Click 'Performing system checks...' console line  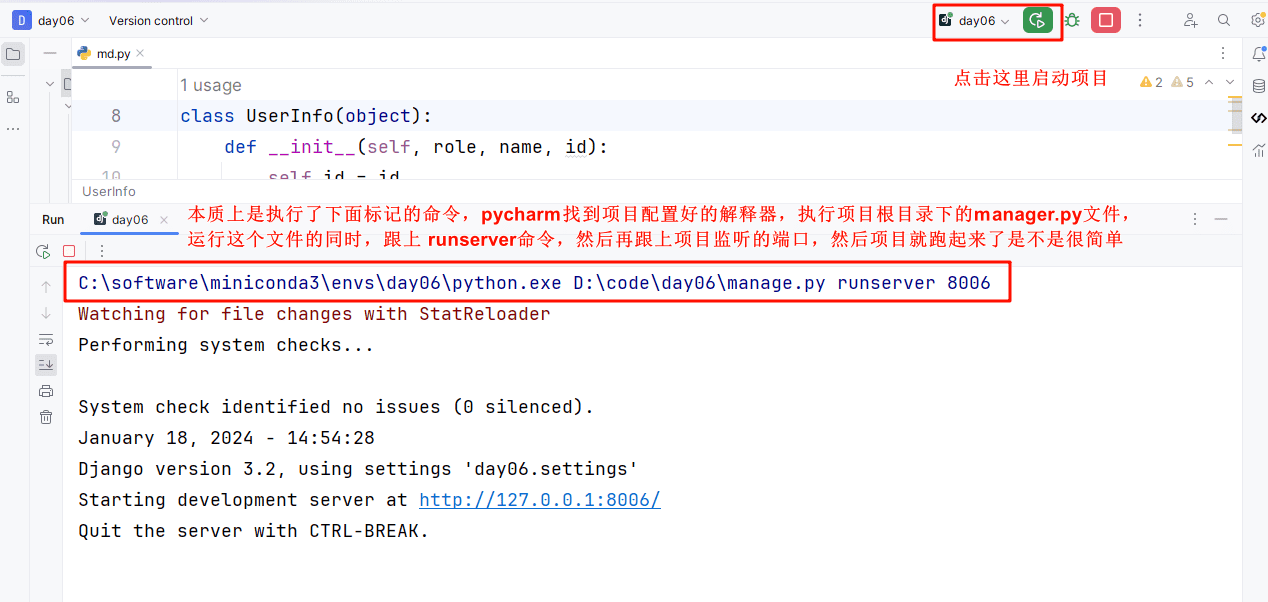pos(226,345)
